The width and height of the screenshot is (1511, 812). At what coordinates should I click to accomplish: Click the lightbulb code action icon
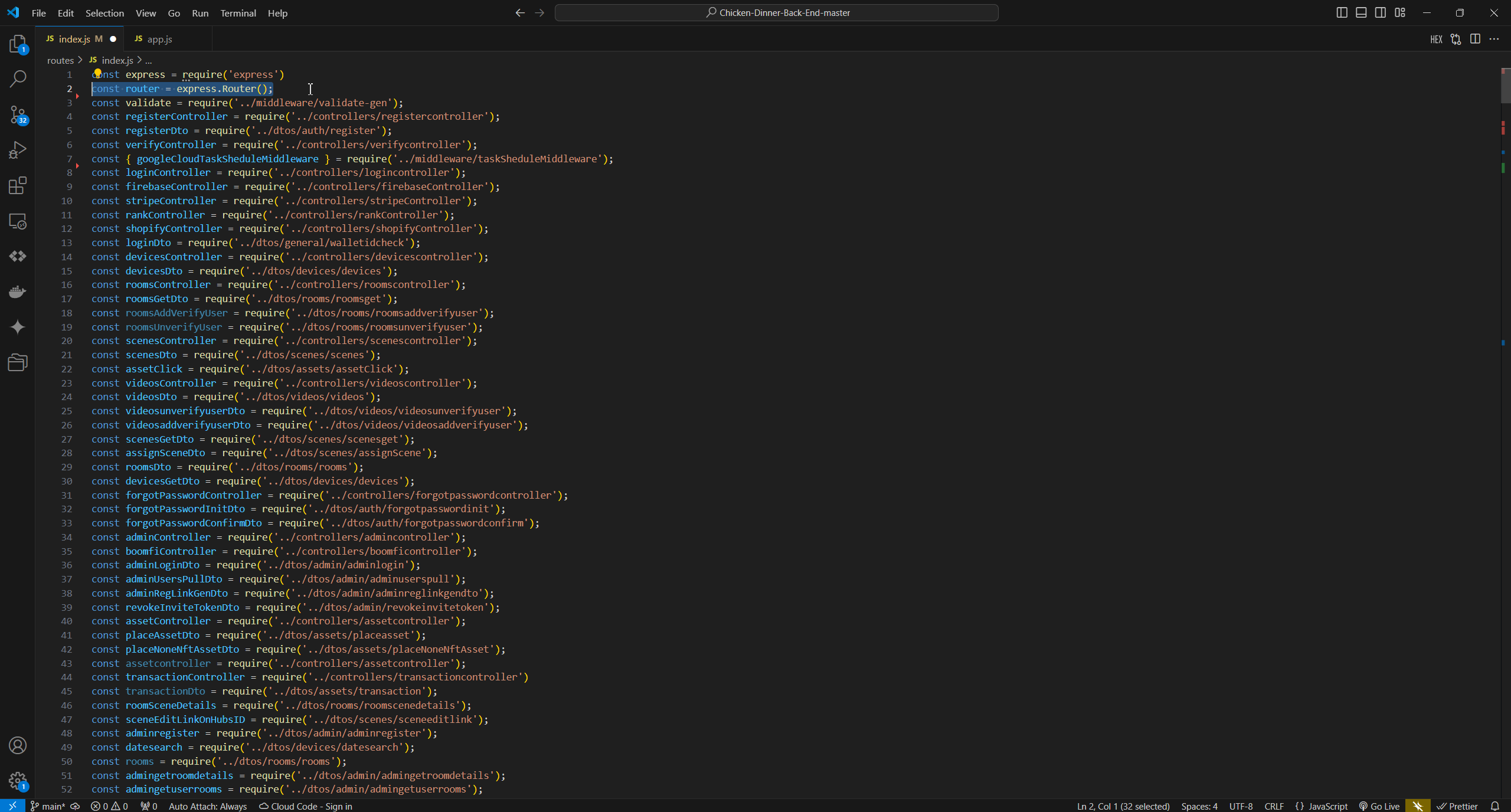(98, 73)
